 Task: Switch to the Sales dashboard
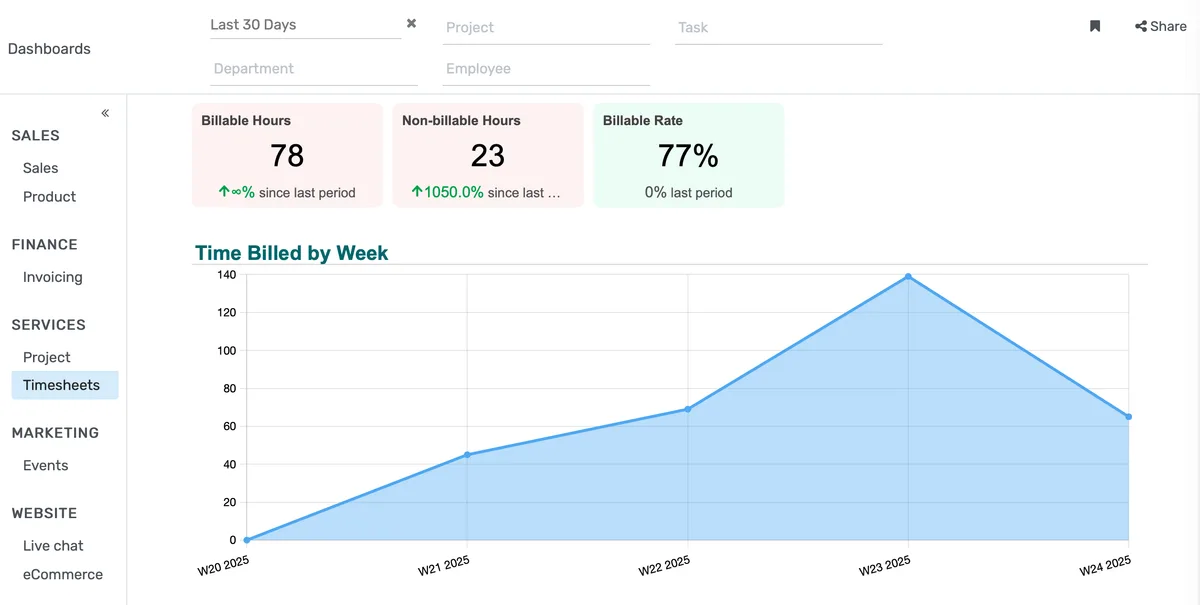40,168
